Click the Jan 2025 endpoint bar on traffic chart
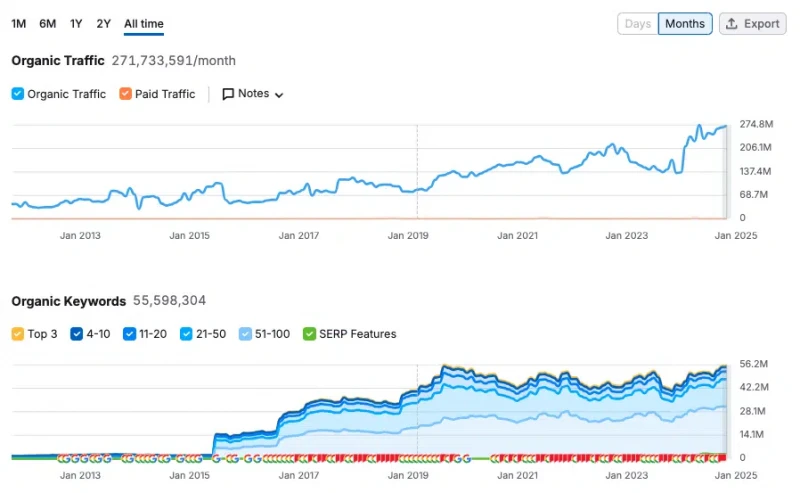Screen dimensions: 800x493 (x=725, y=171)
